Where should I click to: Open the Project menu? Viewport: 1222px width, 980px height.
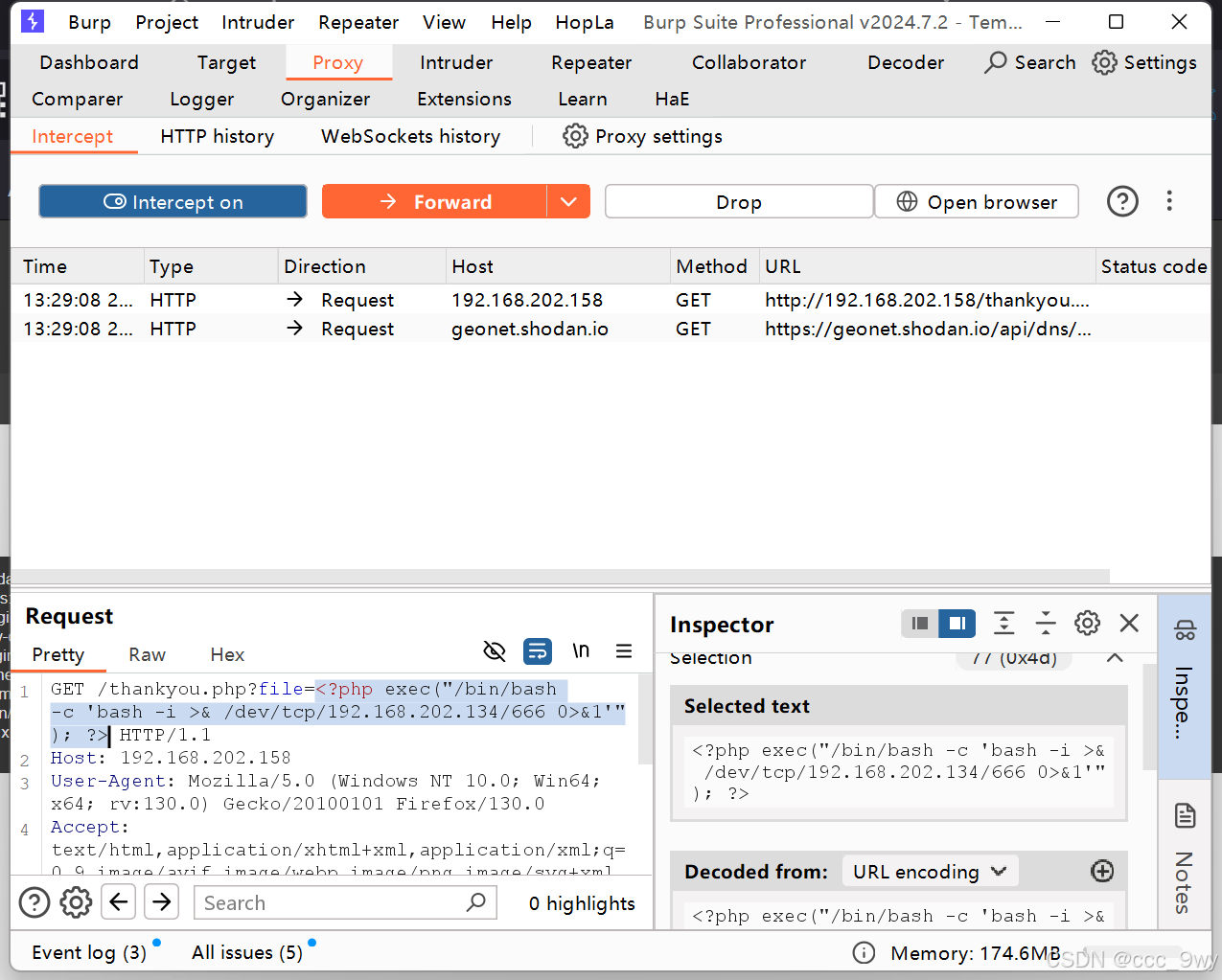tap(167, 22)
